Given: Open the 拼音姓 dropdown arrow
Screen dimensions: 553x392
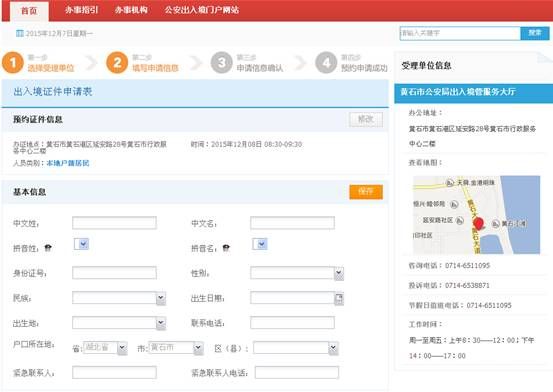Looking at the screenshot, I should [x=84, y=244].
